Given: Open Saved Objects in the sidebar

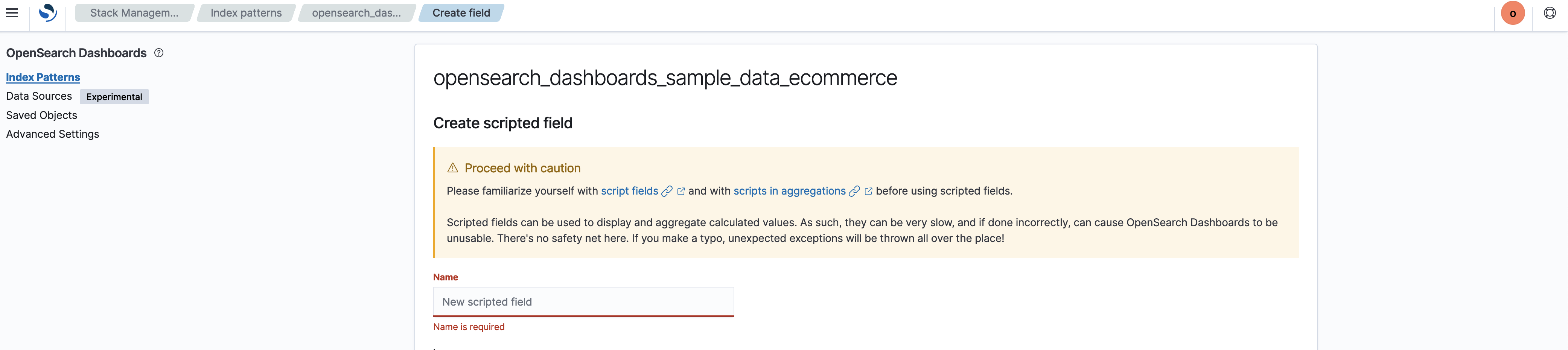Looking at the screenshot, I should pos(41,115).
